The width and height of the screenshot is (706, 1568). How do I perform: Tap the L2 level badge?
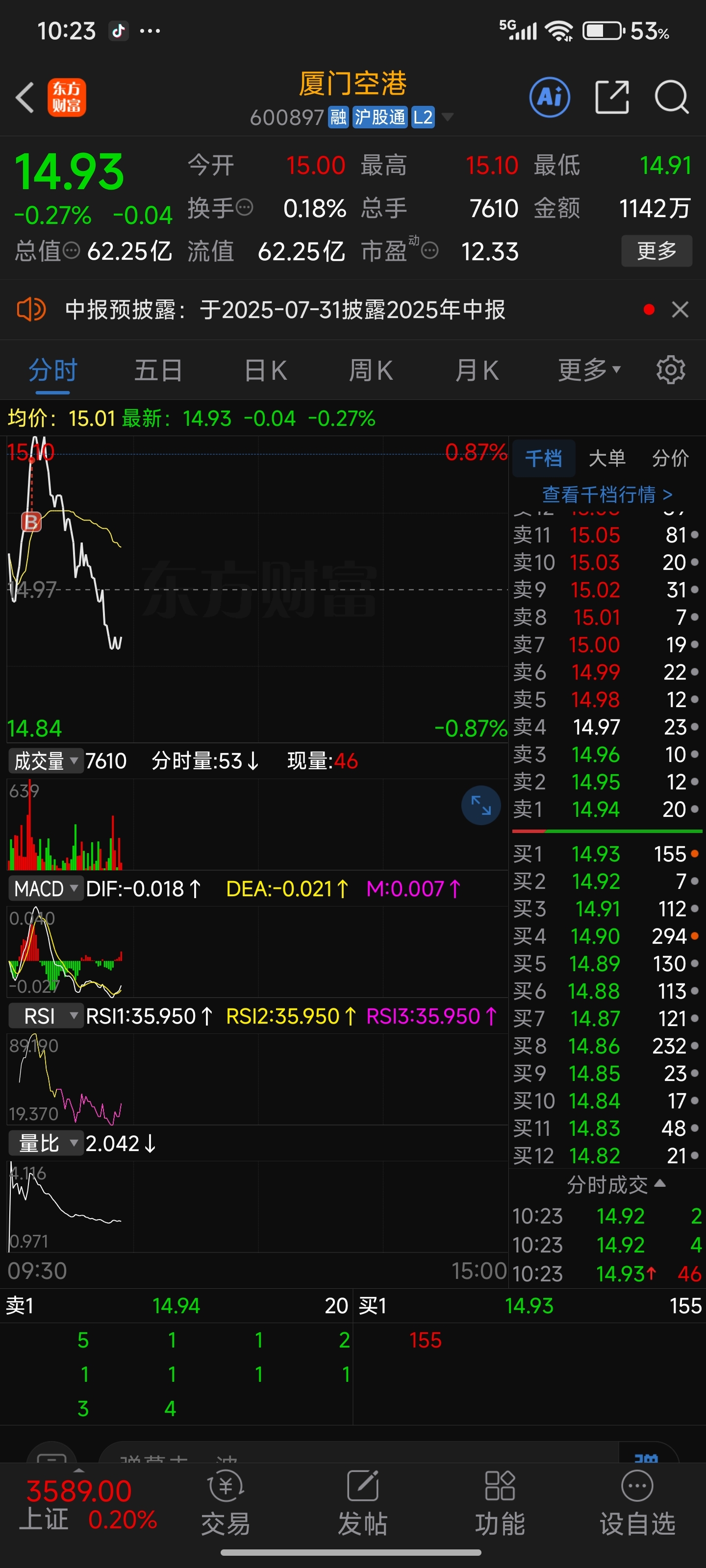point(423,117)
